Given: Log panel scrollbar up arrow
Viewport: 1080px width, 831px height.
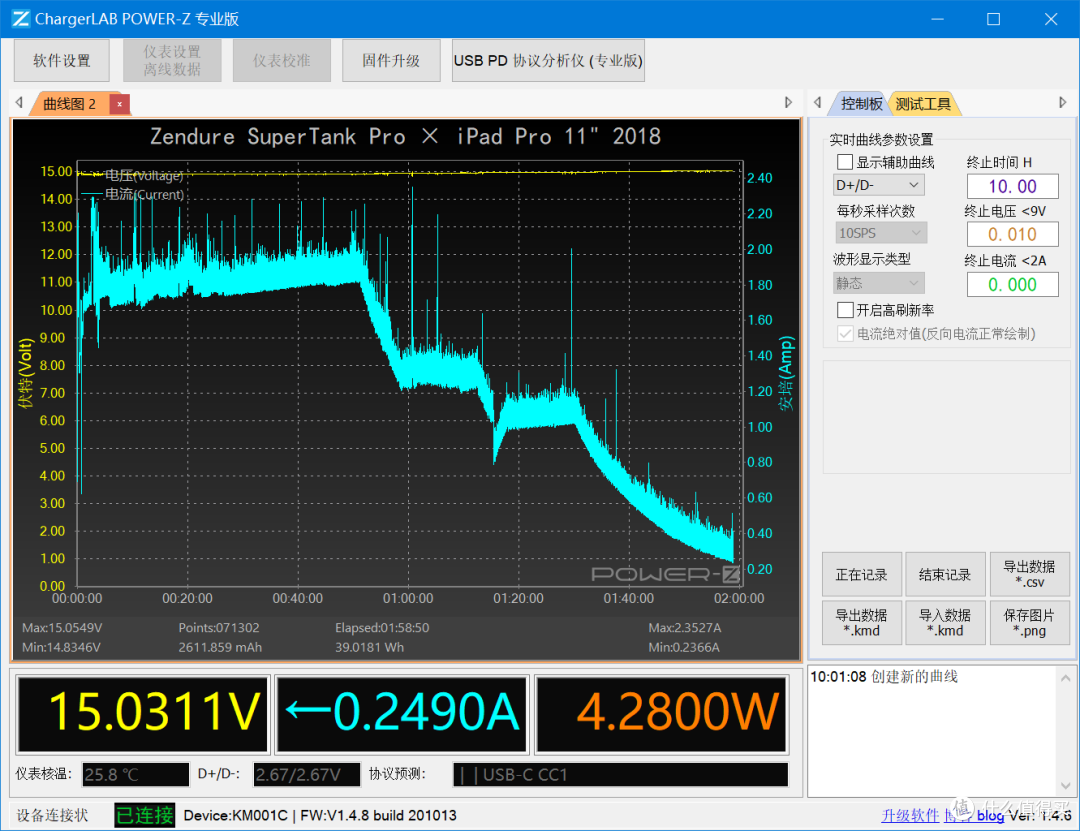Looking at the screenshot, I should tap(1065, 678).
